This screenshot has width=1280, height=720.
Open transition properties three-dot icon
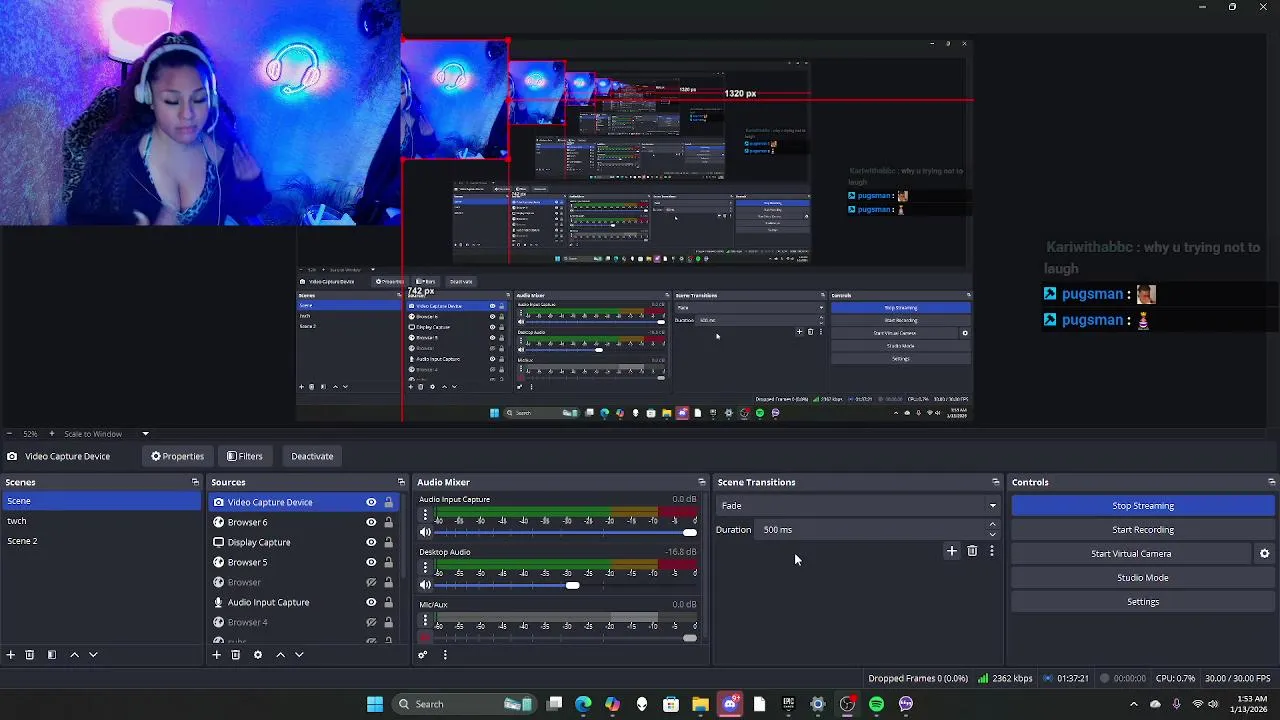click(992, 551)
